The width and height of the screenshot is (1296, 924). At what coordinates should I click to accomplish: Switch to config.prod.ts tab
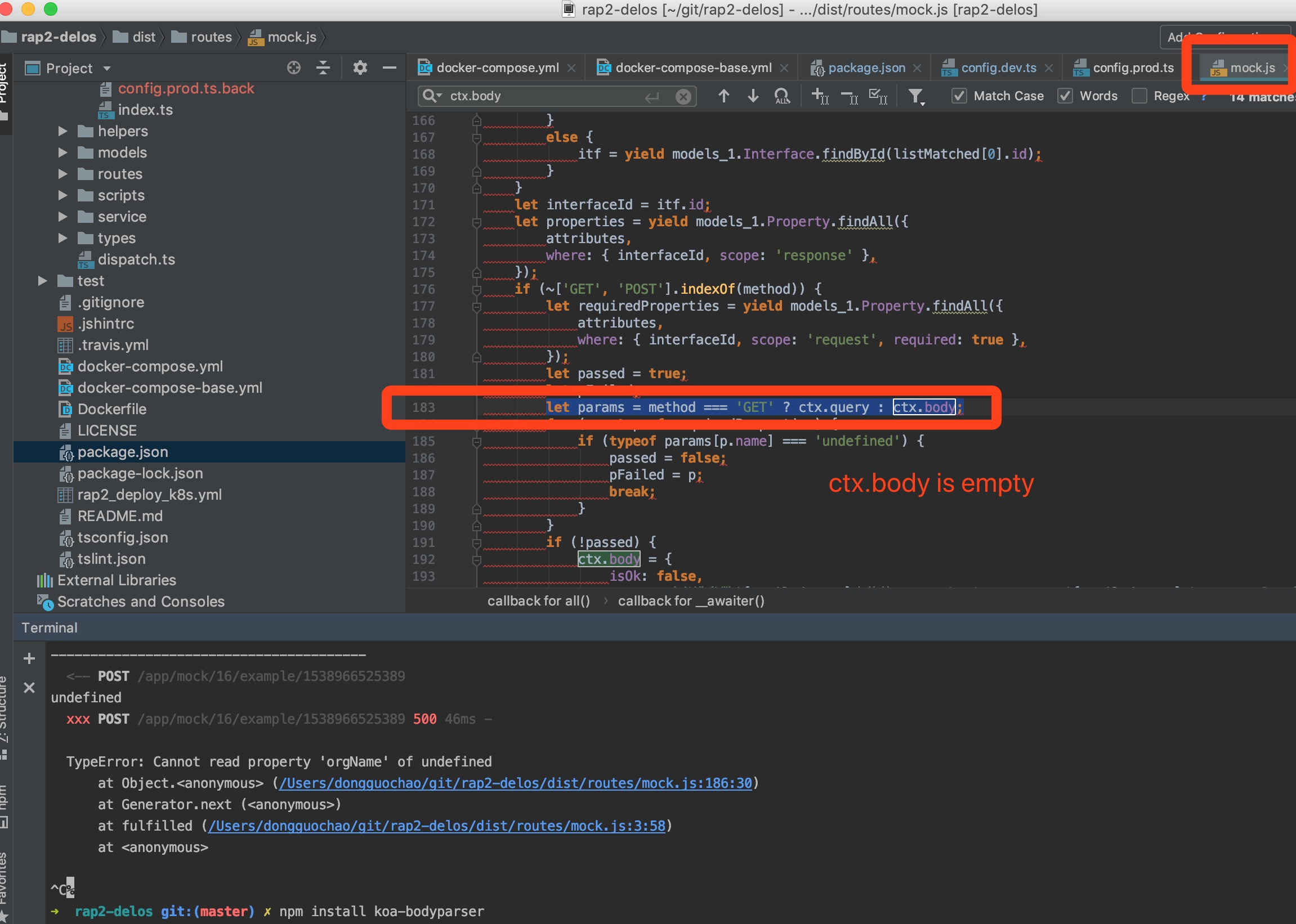coord(1124,68)
